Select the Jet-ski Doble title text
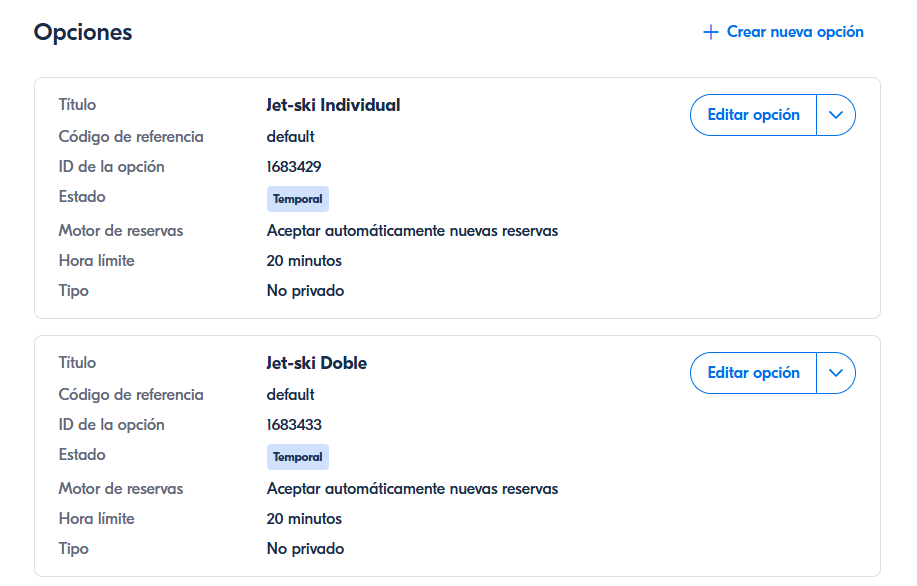 [x=317, y=363]
